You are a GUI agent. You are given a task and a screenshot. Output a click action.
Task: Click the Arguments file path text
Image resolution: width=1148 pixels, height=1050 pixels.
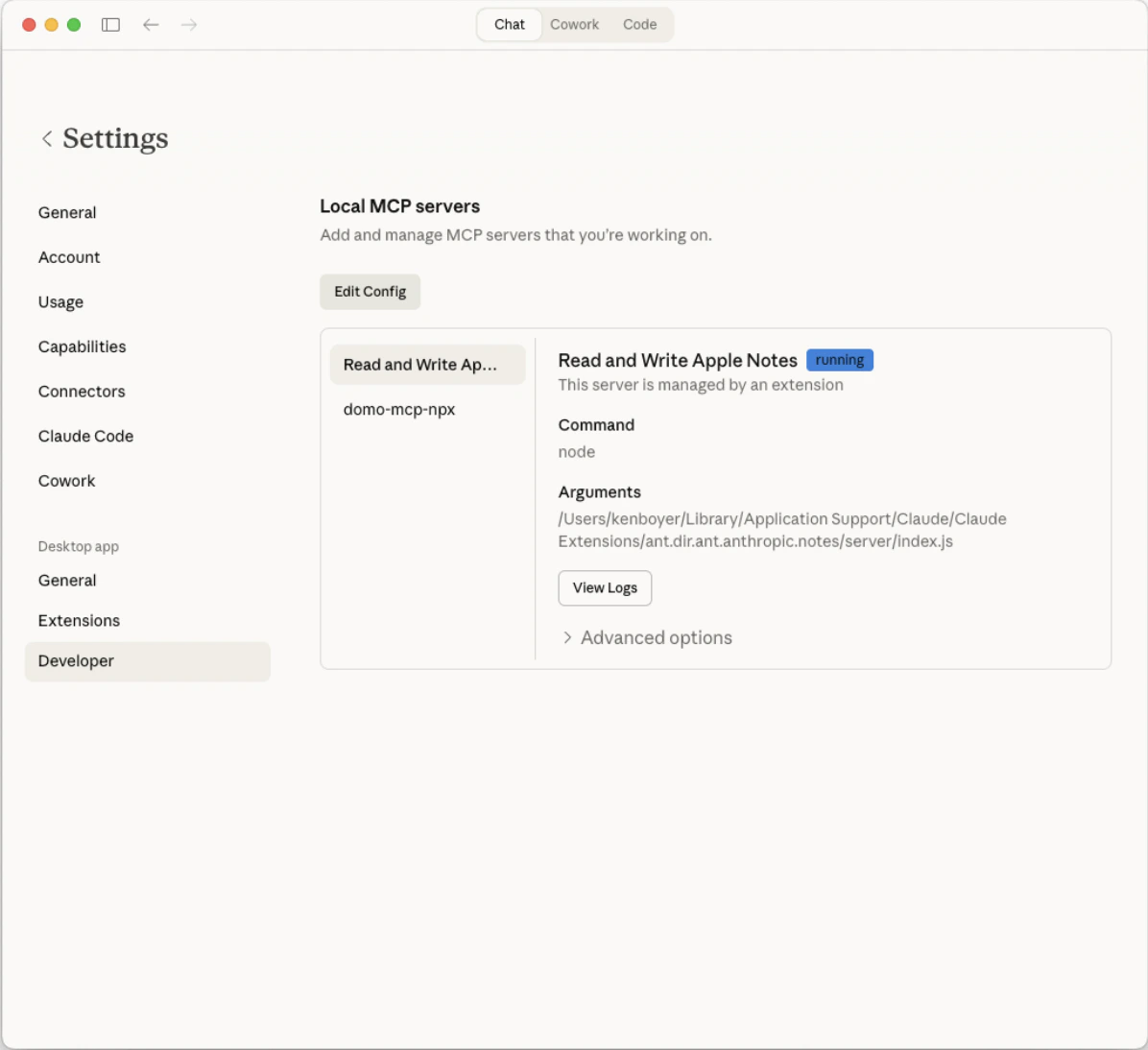click(782, 530)
